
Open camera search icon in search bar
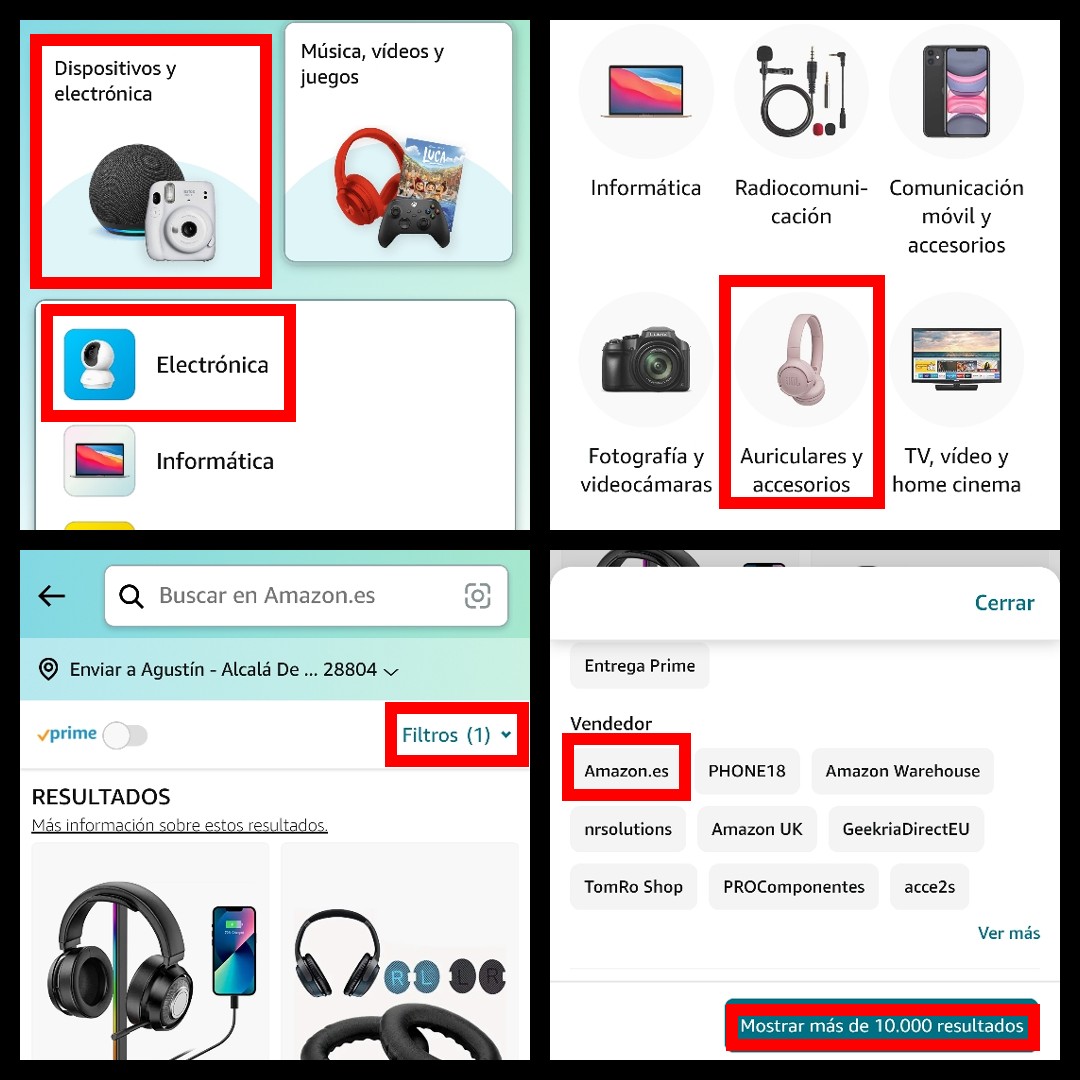click(x=477, y=596)
